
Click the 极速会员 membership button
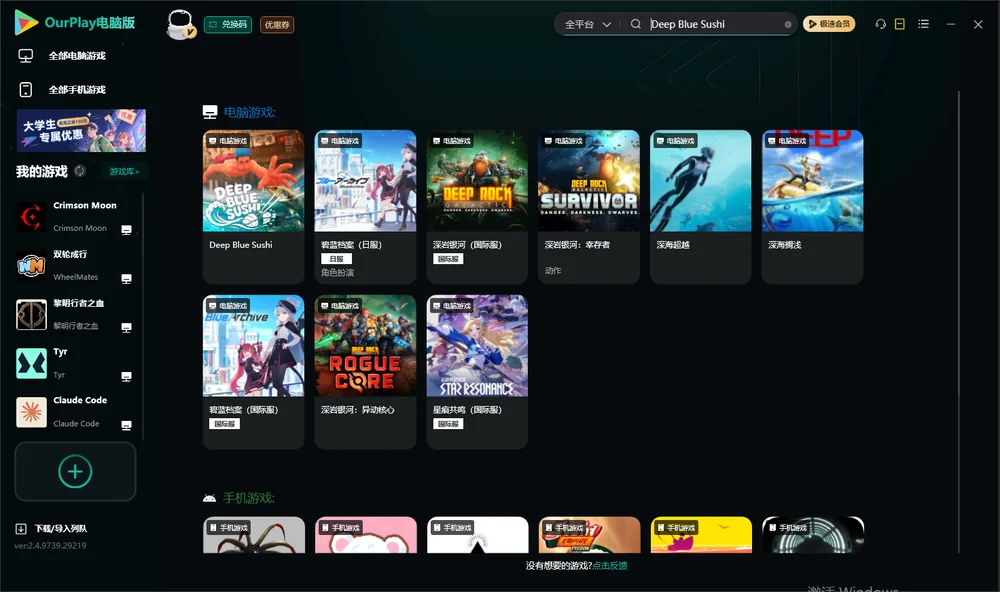click(829, 24)
